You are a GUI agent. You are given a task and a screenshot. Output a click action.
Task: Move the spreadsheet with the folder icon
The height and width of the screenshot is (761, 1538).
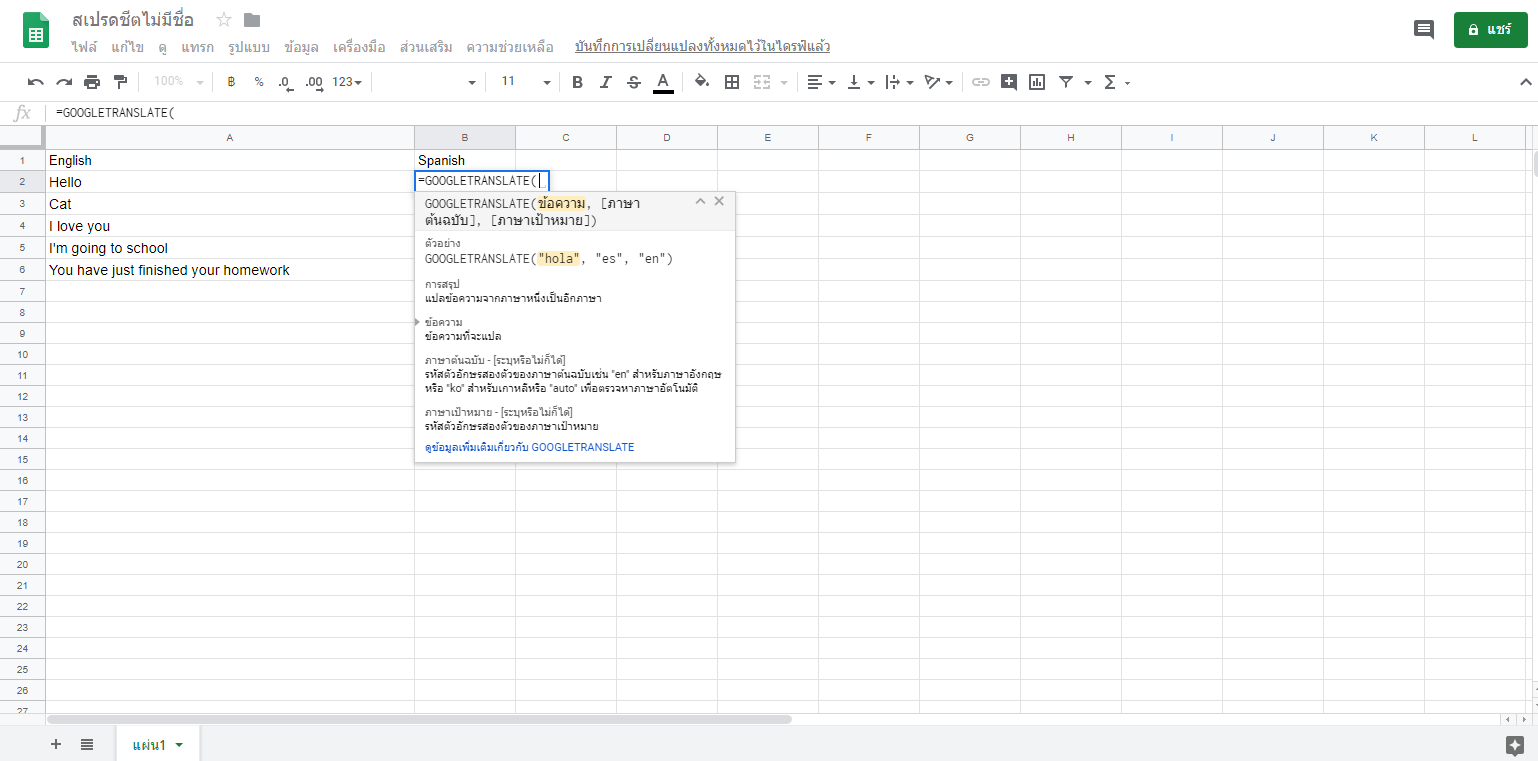pyautogui.click(x=252, y=20)
